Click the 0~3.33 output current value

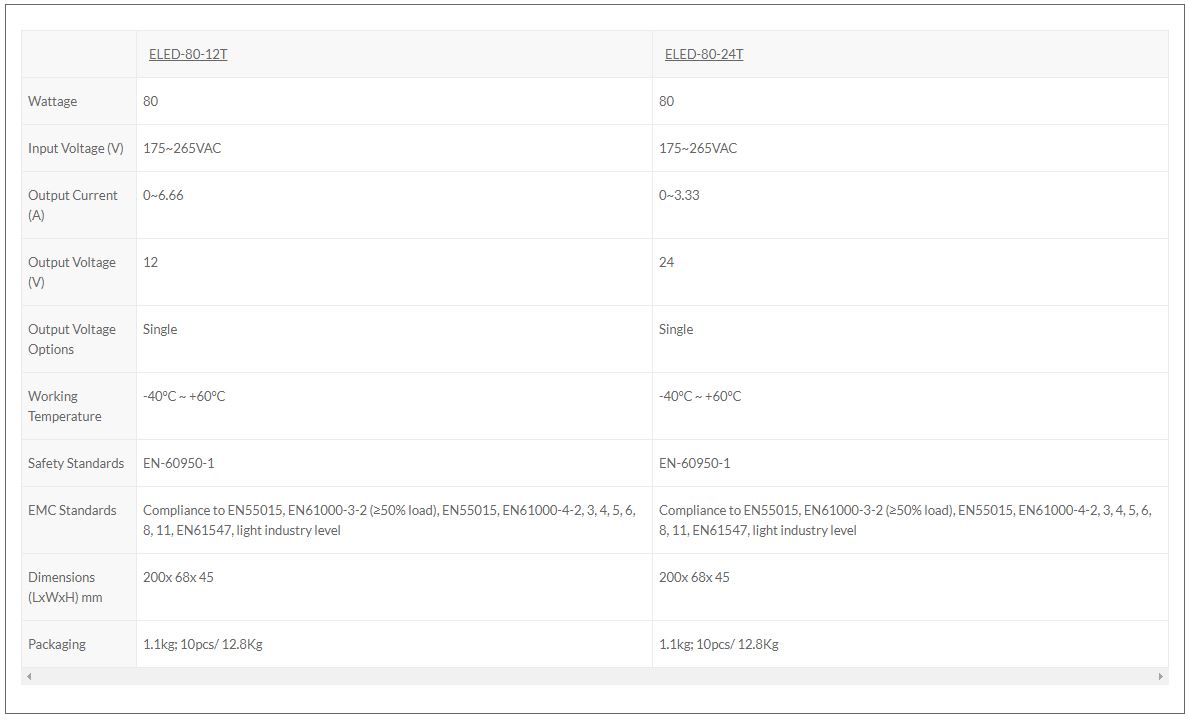(x=679, y=195)
